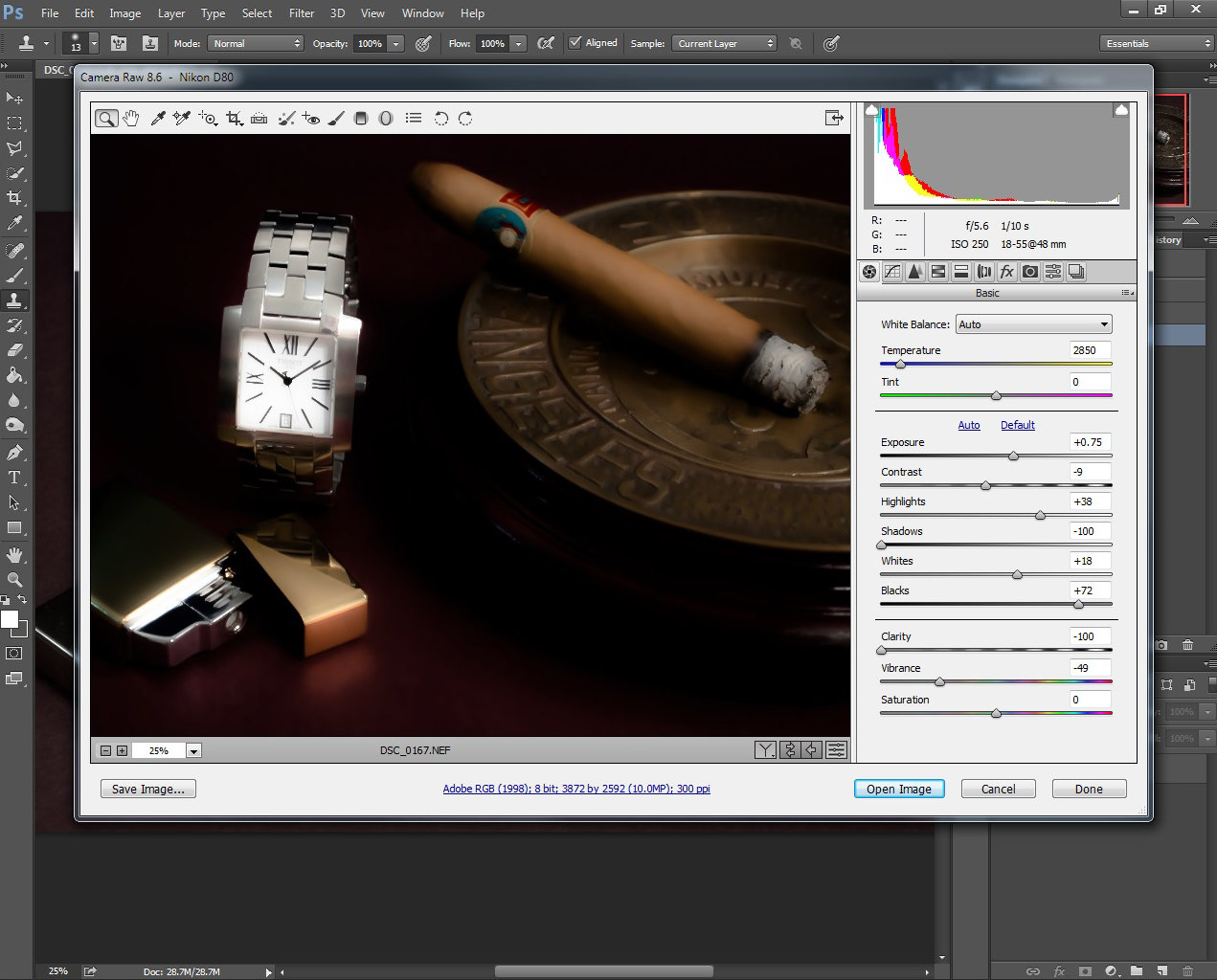Toggle the Aligned checkbox
This screenshot has height=980, width=1217.
pos(575,43)
